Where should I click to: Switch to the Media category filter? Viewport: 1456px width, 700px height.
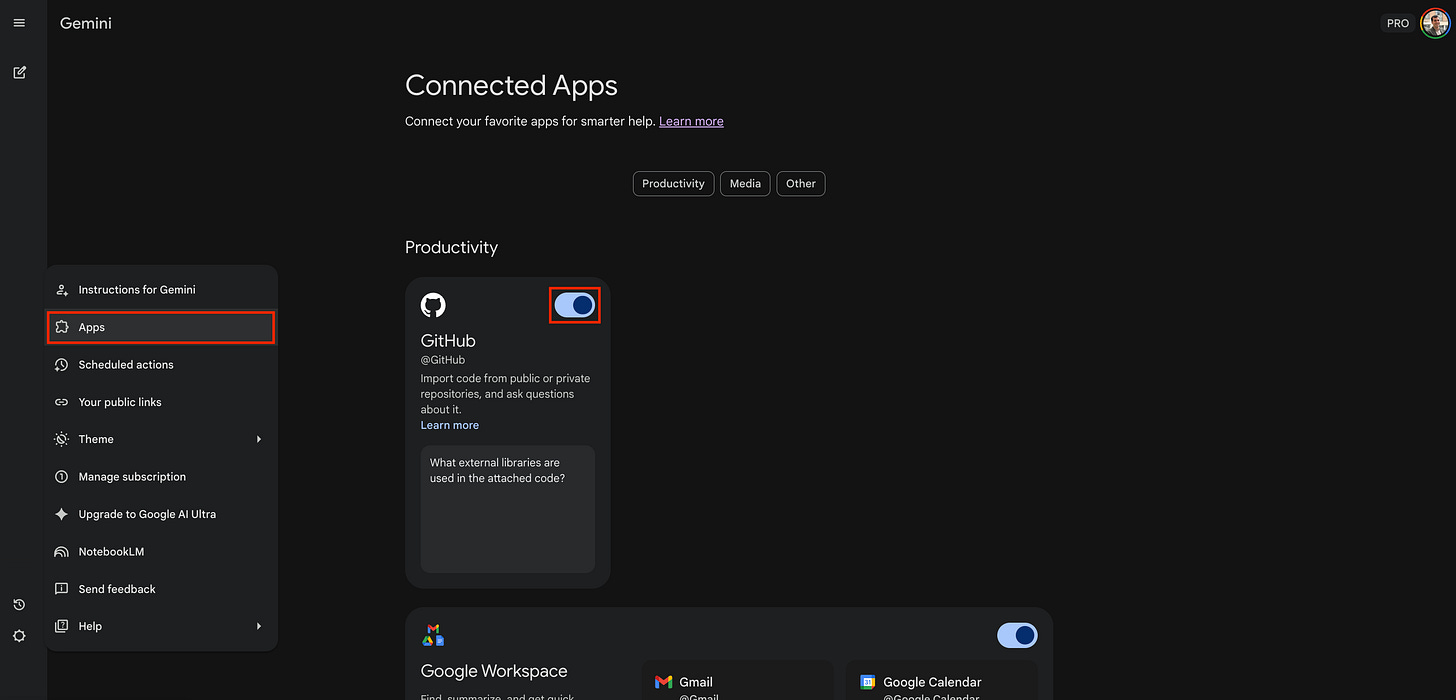pos(744,183)
